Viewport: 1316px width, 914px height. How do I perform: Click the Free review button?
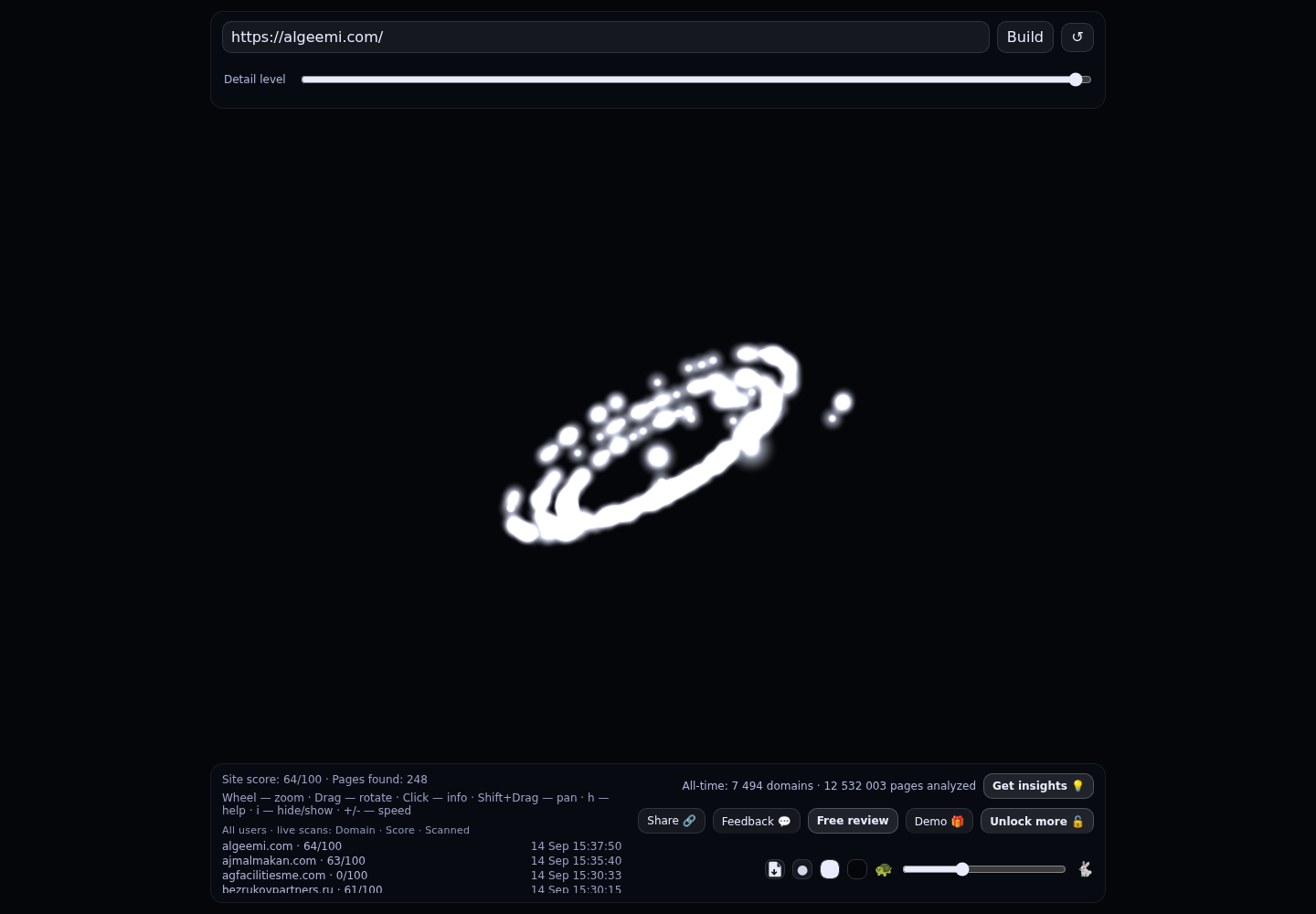coord(853,821)
